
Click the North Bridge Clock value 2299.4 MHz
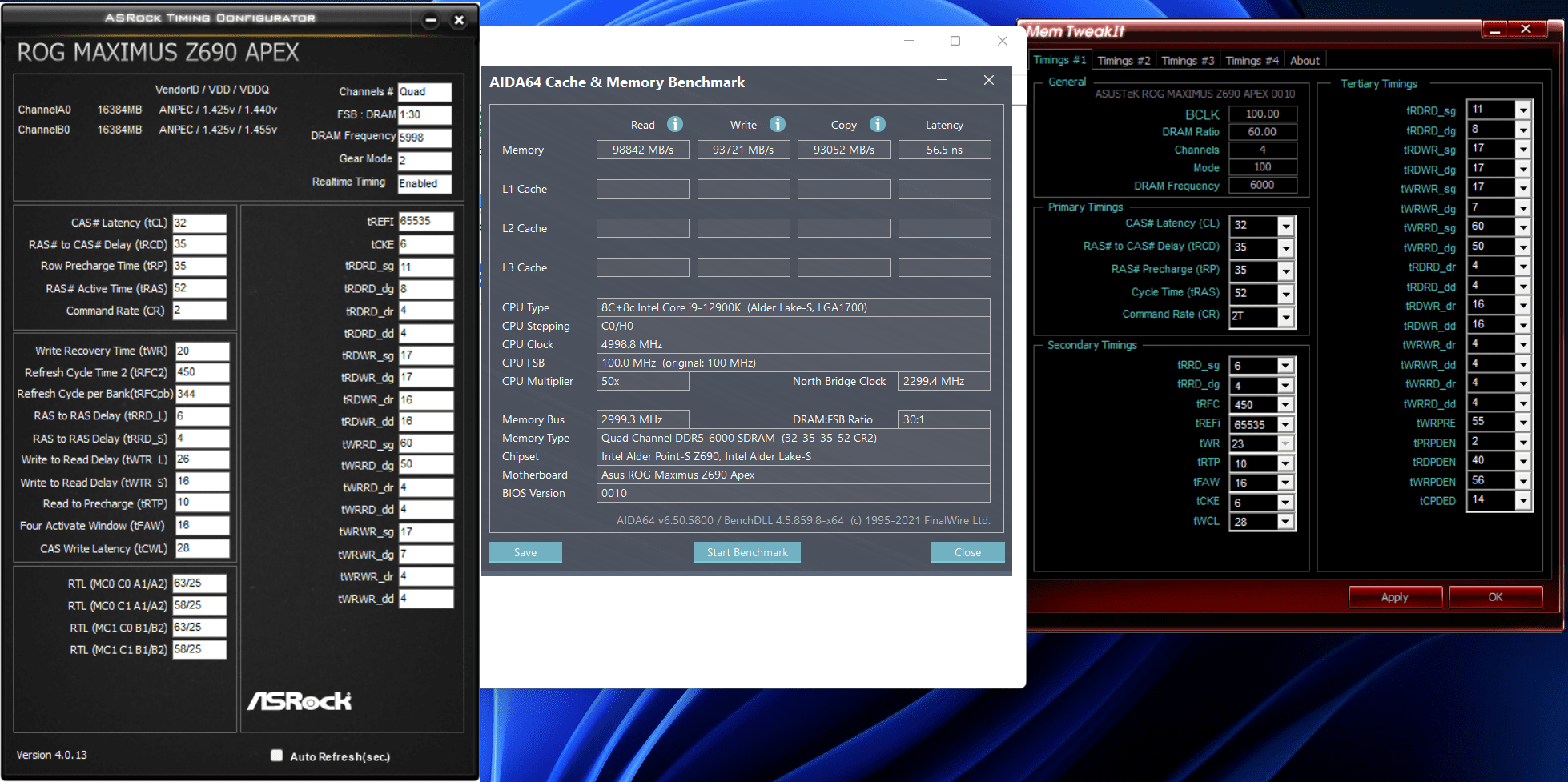[944, 381]
